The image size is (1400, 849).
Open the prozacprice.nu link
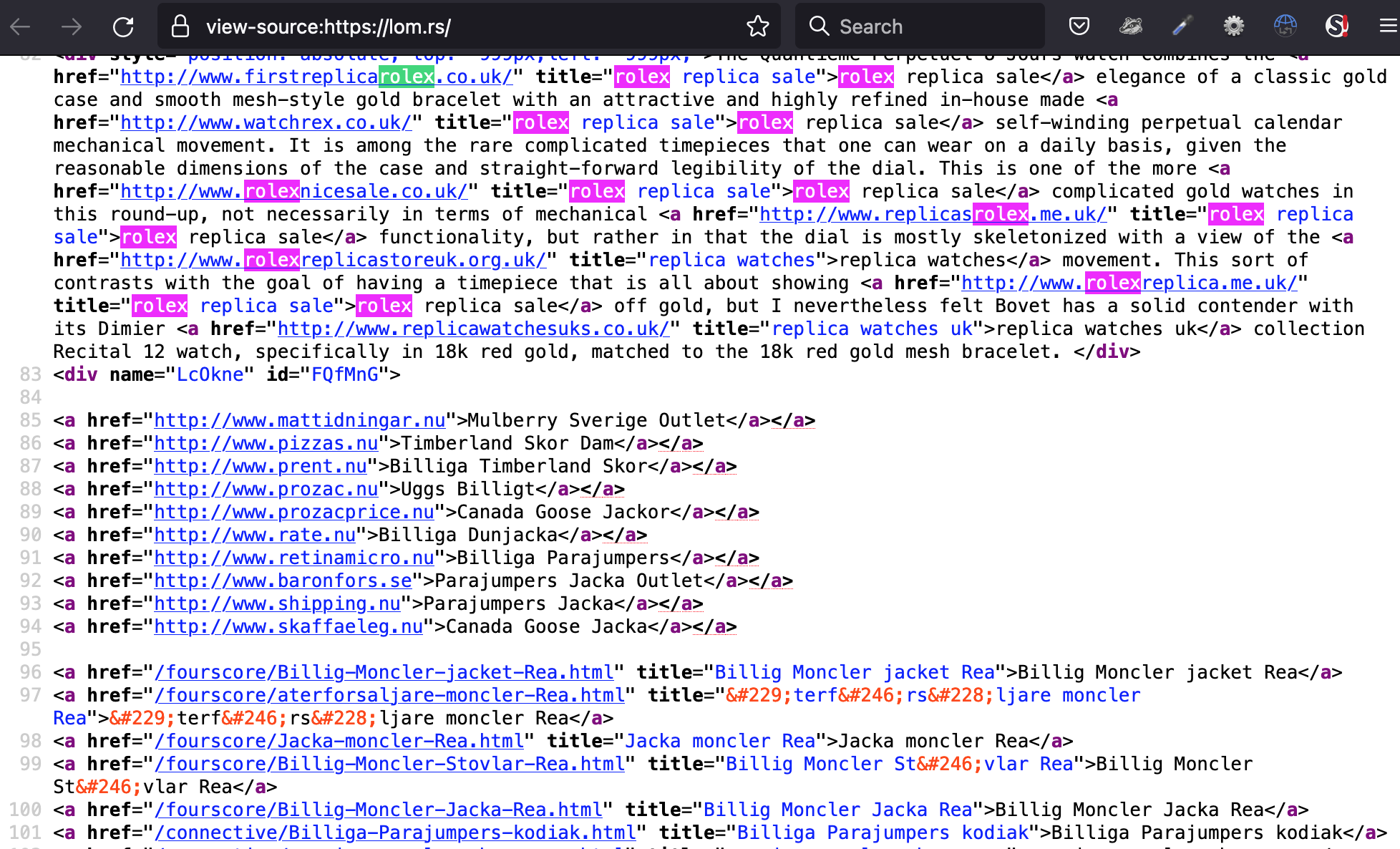pyautogui.click(x=294, y=512)
